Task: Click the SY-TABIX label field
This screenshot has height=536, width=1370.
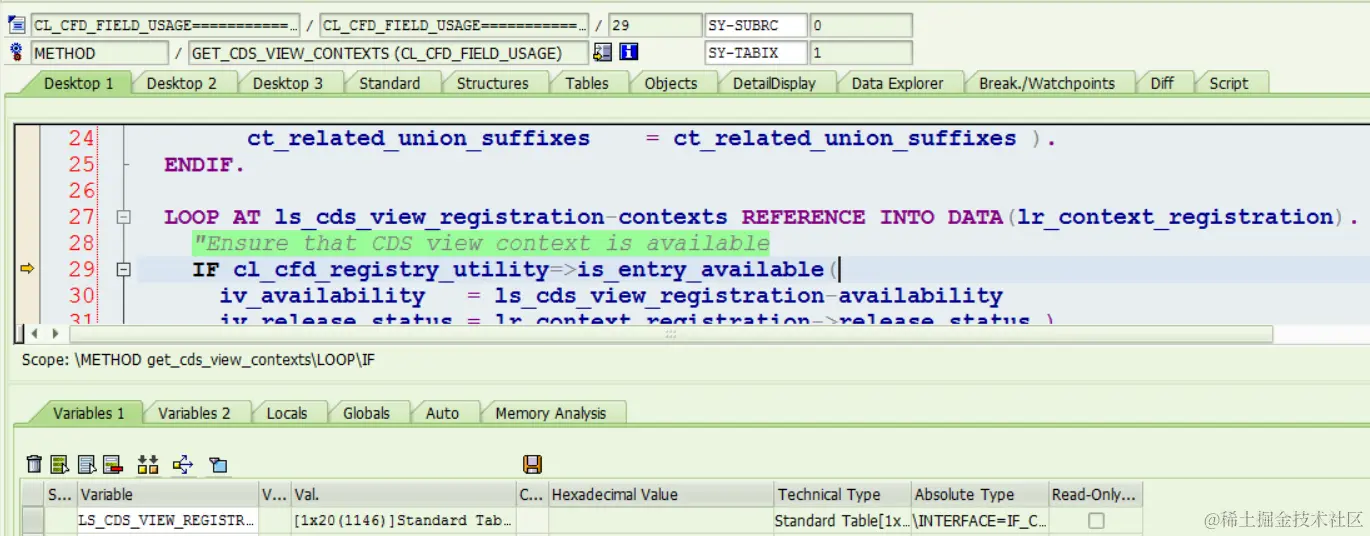Action: (755, 53)
